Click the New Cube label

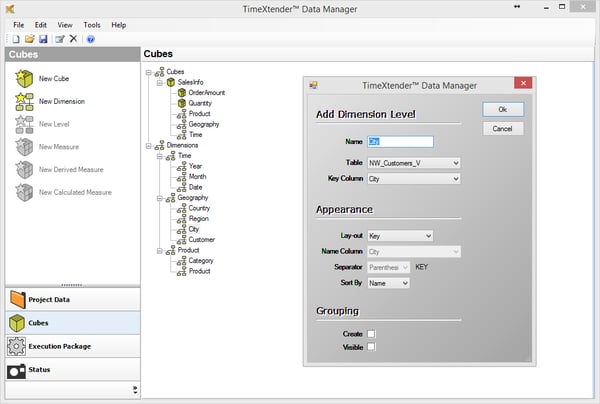tap(54, 78)
